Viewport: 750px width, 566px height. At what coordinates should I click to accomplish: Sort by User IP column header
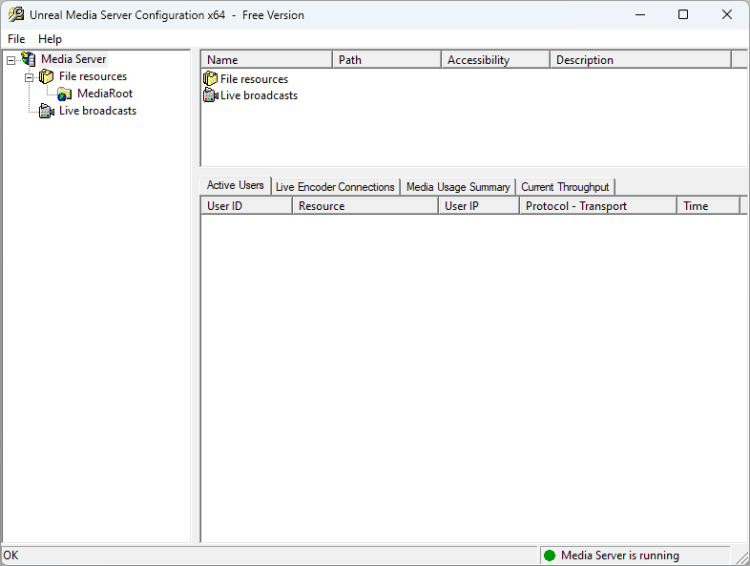(479, 206)
